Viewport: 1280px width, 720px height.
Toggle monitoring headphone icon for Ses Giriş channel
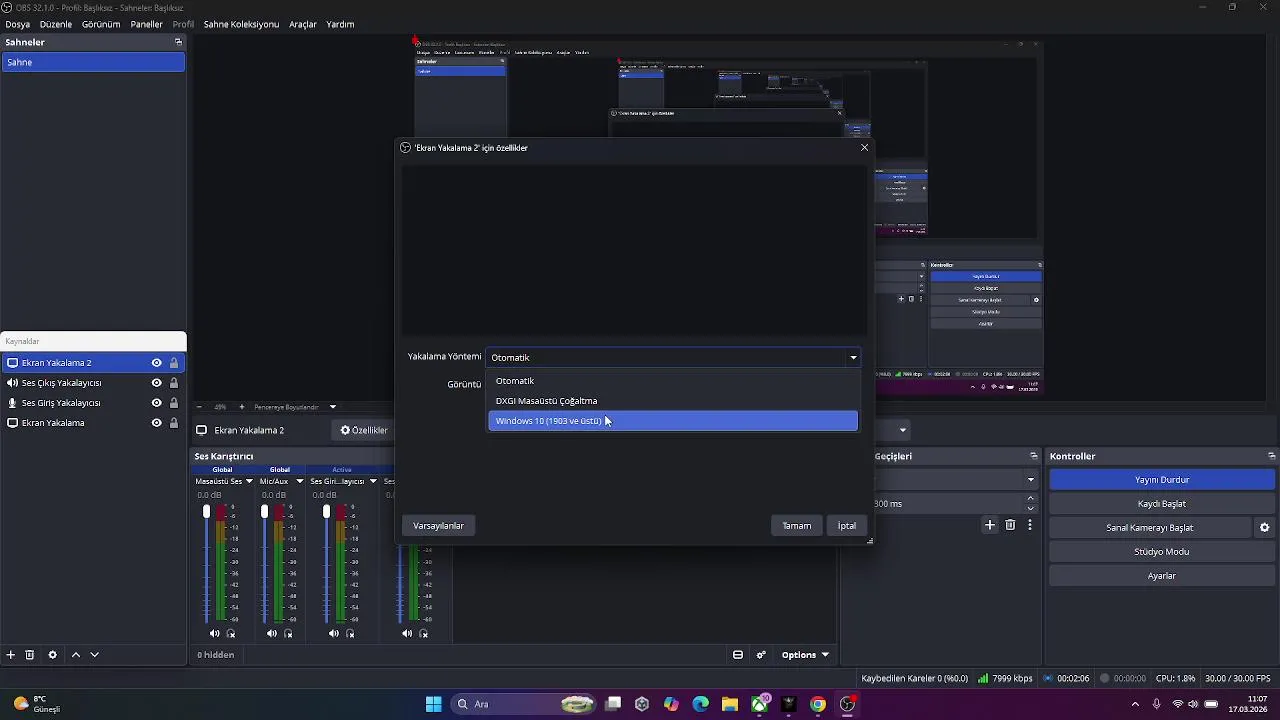click(x=350, y=633)
